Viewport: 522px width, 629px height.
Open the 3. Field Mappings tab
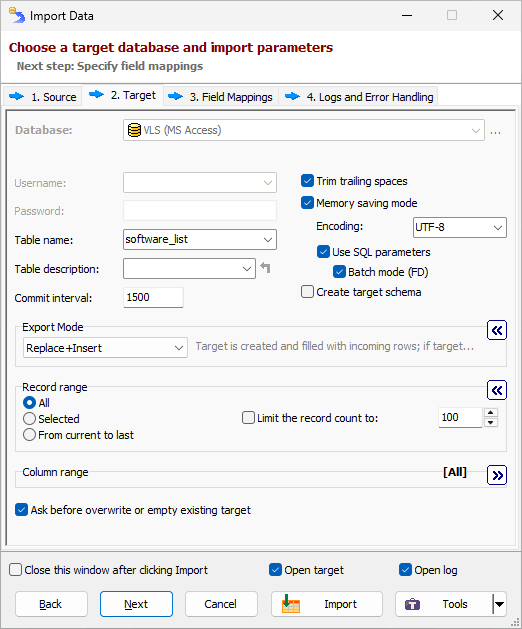(x=221, y=96)
